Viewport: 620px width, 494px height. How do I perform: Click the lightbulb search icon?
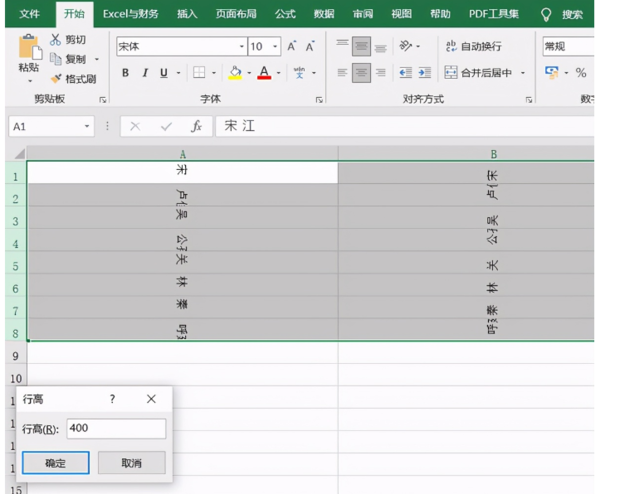pyautogui.click(x=546, y=15)
